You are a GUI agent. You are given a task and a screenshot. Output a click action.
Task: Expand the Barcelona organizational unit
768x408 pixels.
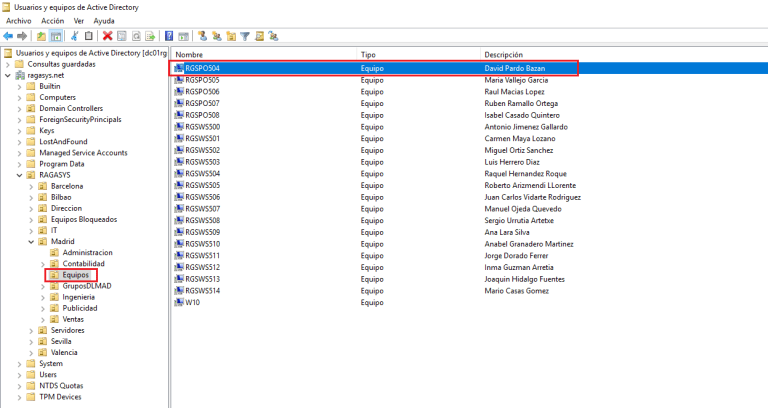pos(31,186)
